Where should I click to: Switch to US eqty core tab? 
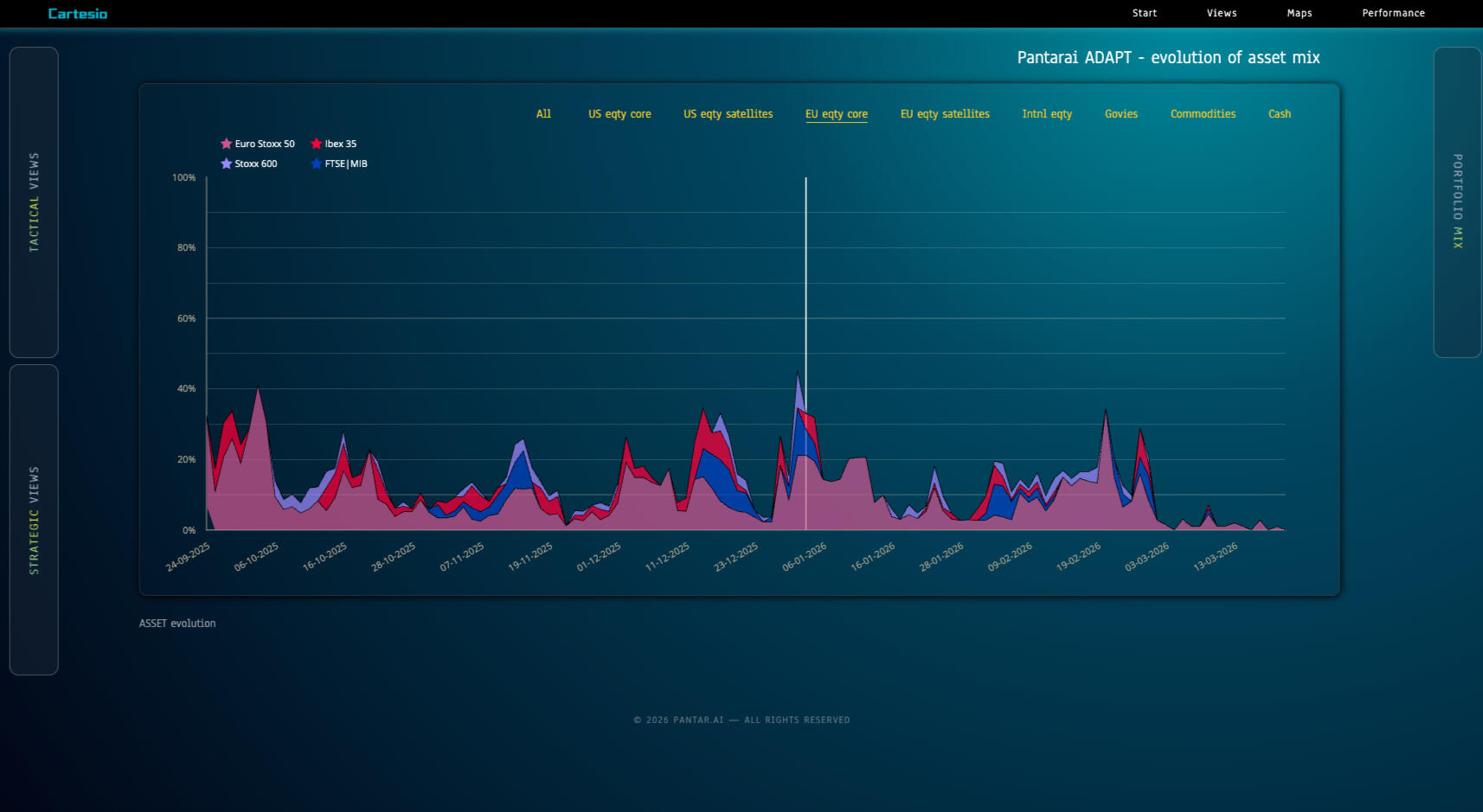click(x=620, y=114)
